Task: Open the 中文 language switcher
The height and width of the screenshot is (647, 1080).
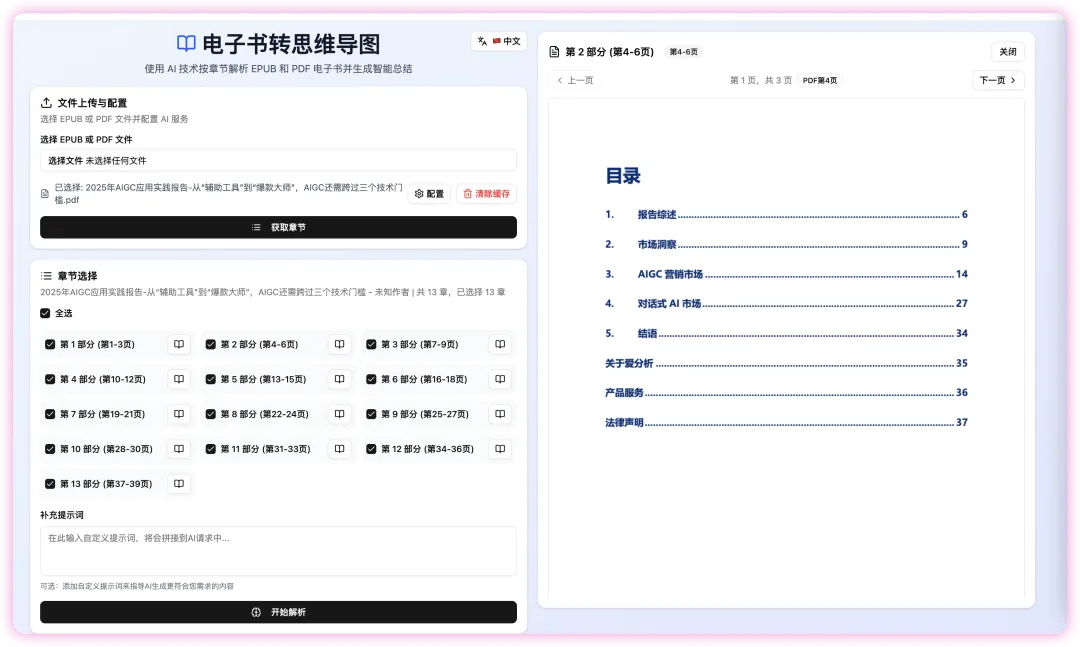Action: [x=499, y=41]
